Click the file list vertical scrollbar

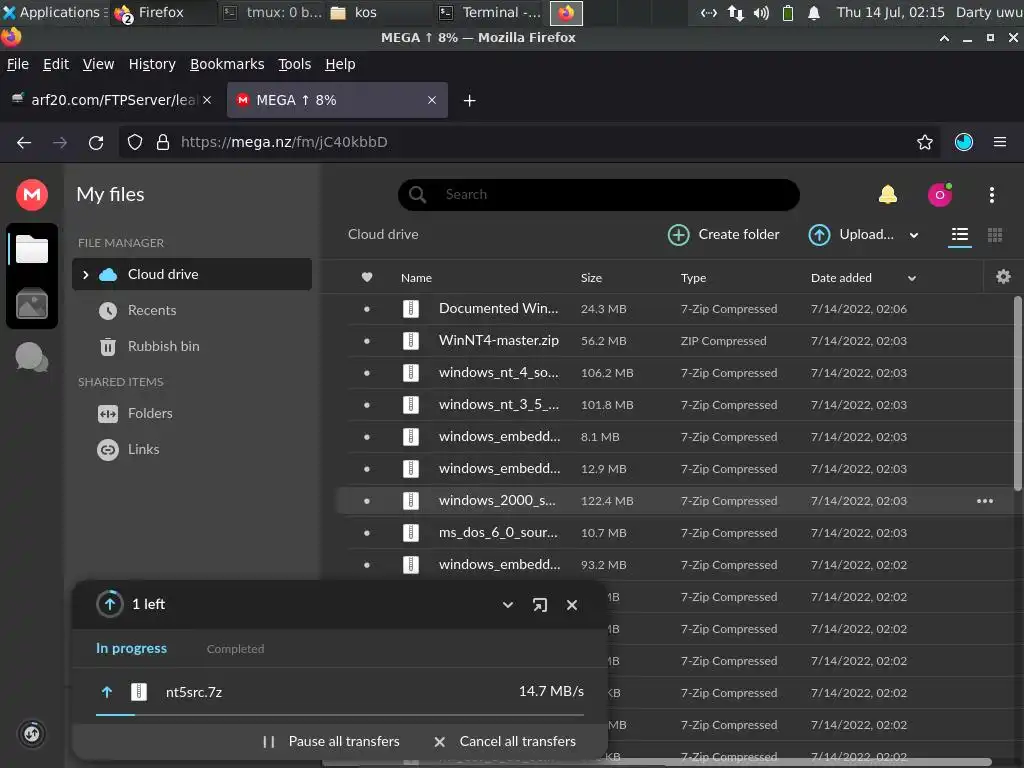(x=1017, y=393)
